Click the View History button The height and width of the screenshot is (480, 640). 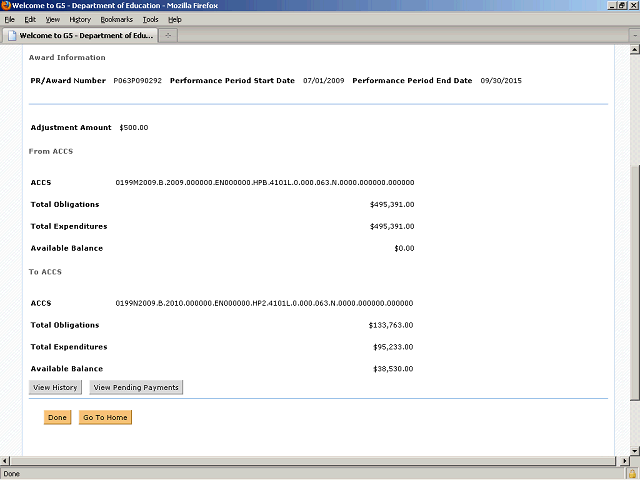(x=55, y=387)
